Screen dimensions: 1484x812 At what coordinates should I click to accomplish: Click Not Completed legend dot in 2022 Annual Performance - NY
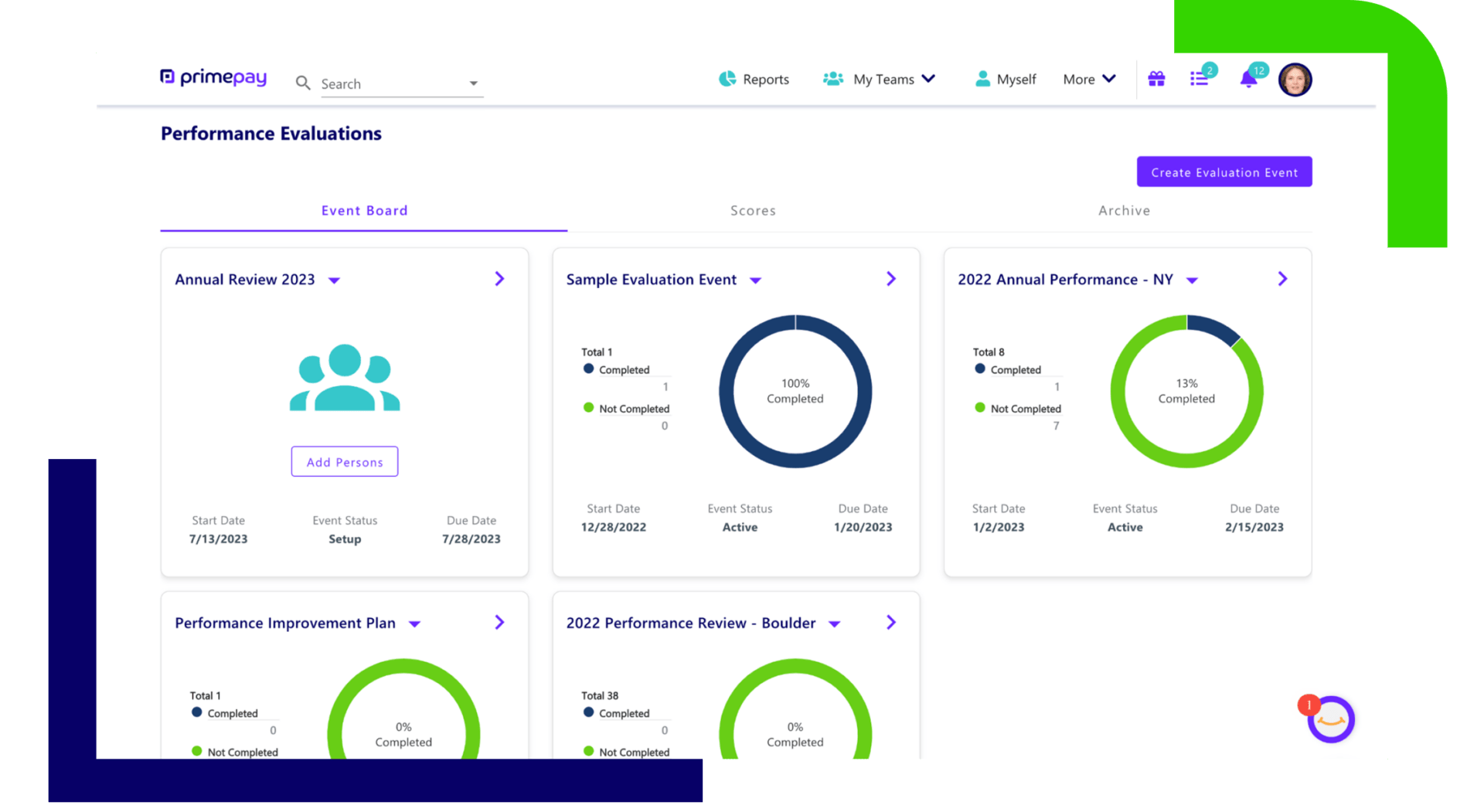pos(980,408)
